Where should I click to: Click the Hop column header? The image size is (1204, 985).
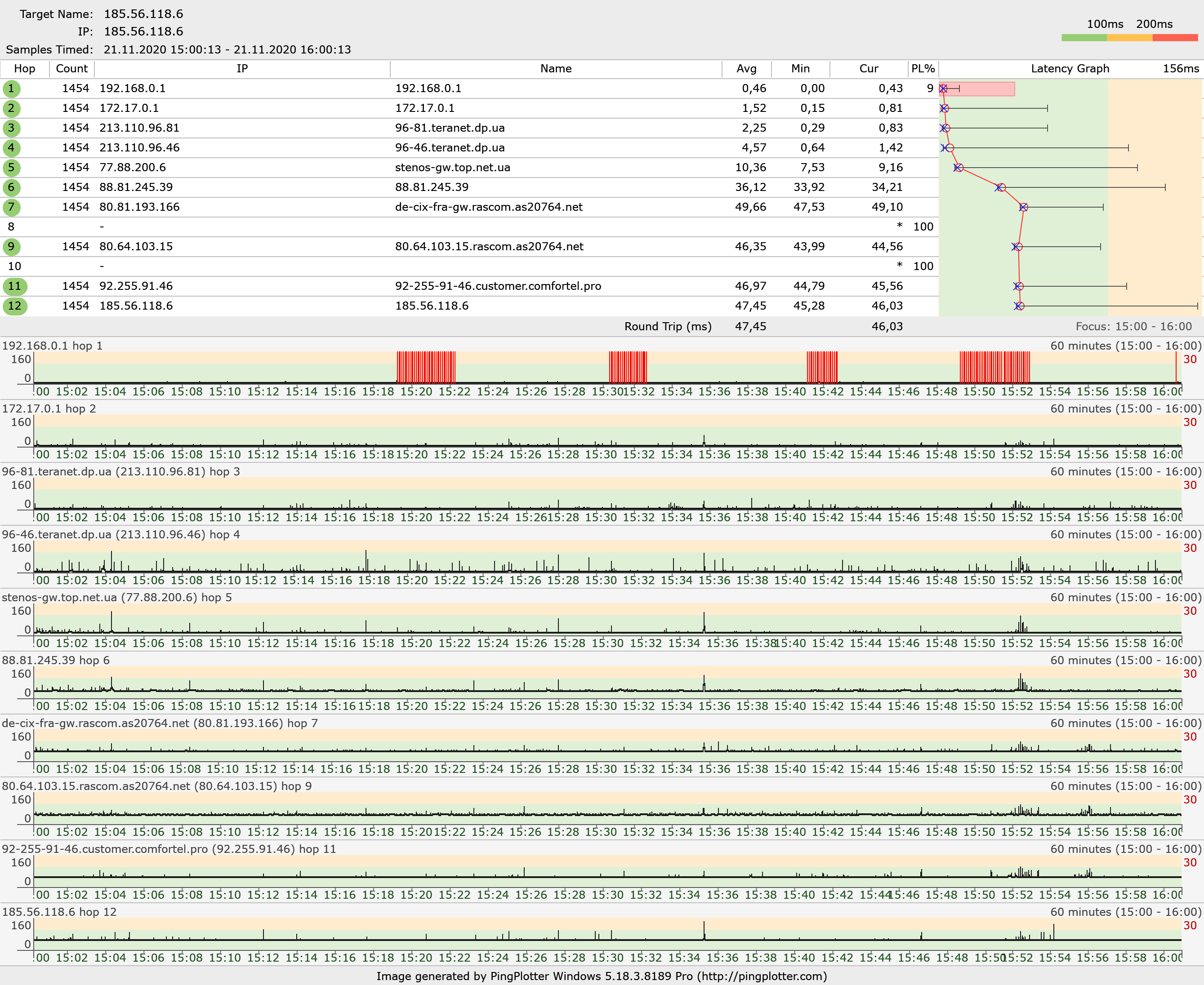(24, 69)
